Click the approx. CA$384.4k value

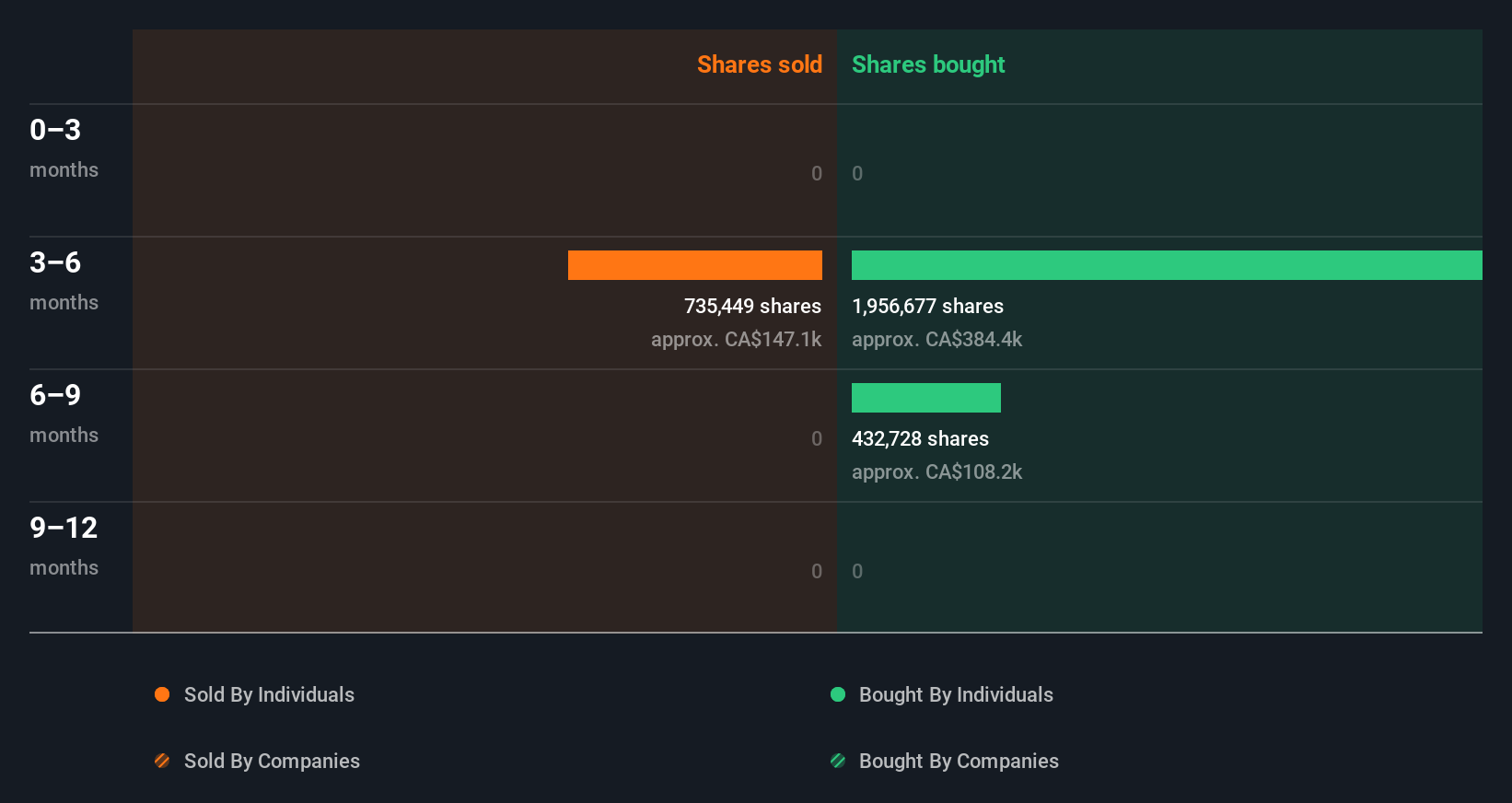pyautogui.click(x=936, y=339)
